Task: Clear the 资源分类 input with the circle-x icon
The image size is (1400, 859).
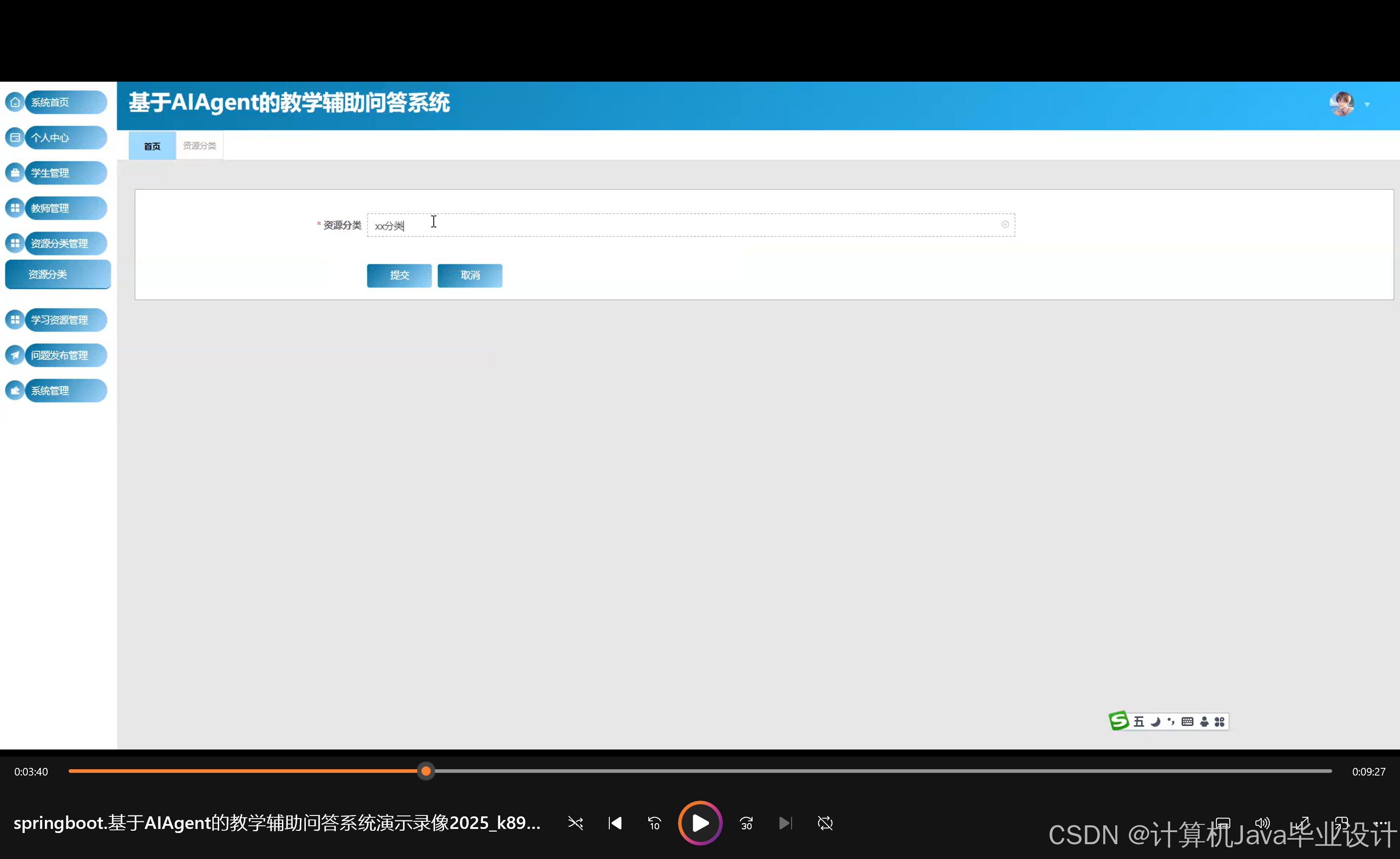Action: pyautogui.click(x=1005, y=224)
